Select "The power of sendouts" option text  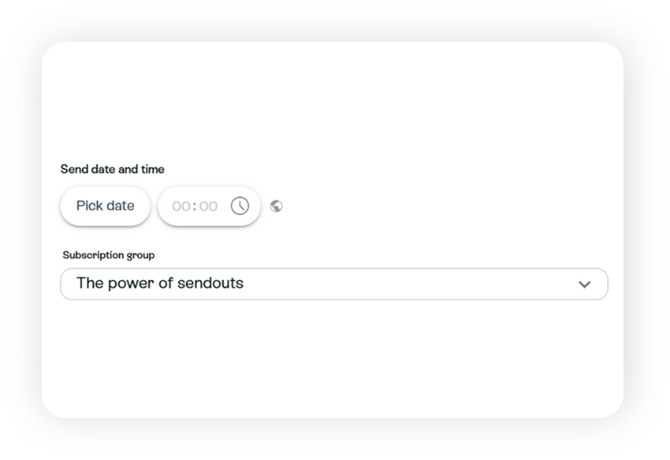tap(160, 284)
